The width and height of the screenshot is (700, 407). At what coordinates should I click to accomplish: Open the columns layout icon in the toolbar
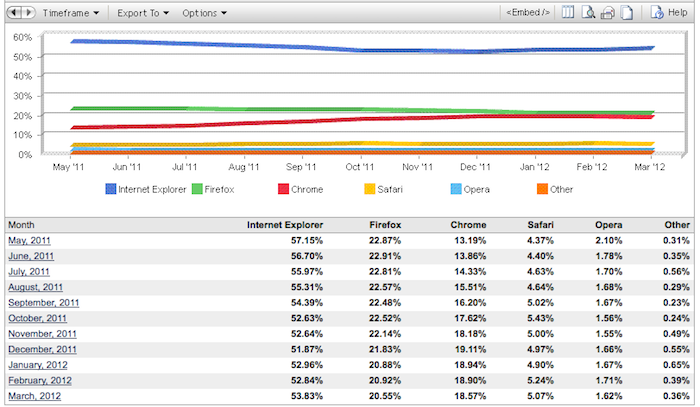point(568,12)
